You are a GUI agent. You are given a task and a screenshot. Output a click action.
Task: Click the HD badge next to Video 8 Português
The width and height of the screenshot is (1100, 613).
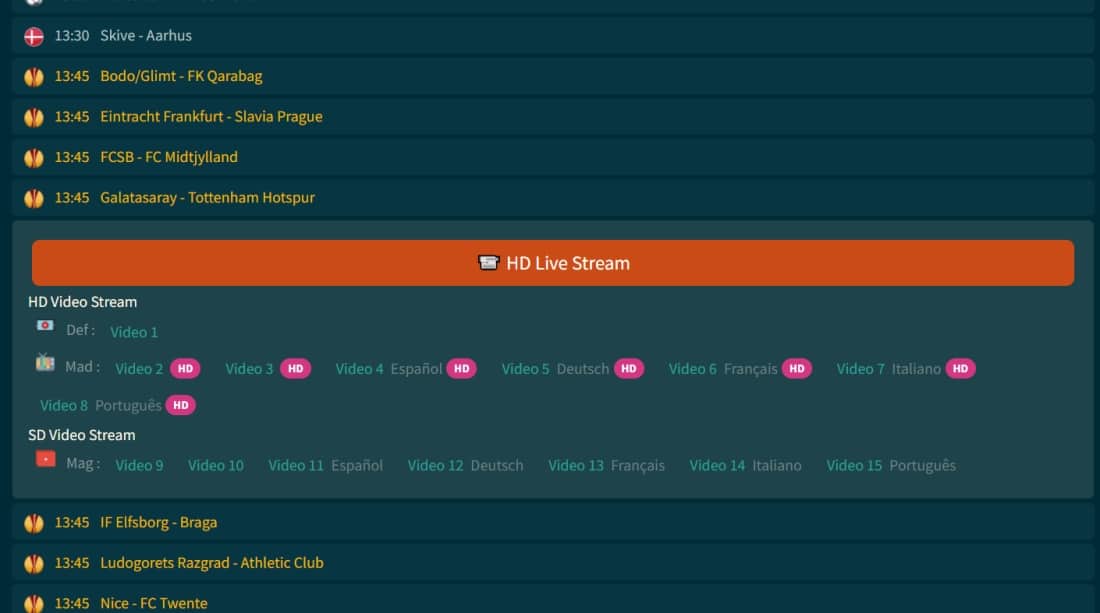[x=180, y=405]
